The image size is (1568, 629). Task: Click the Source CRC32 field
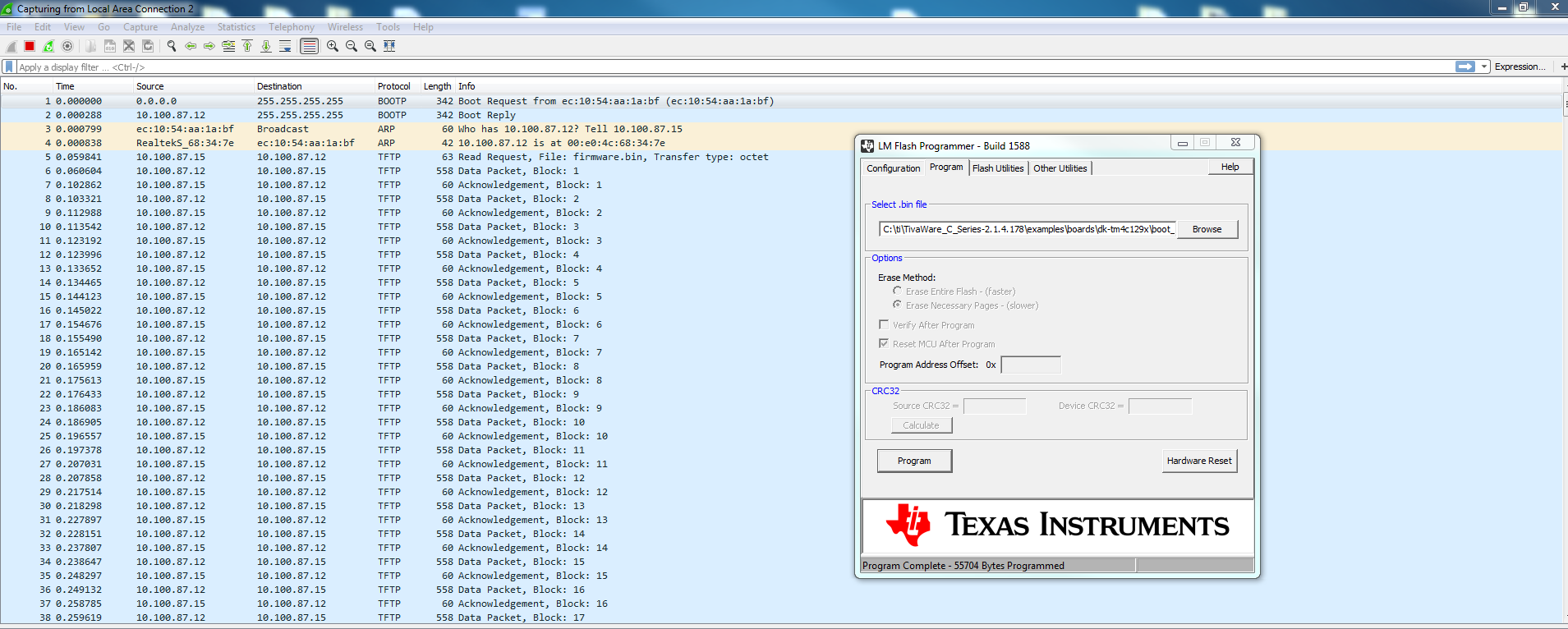(x=995, y=406)
